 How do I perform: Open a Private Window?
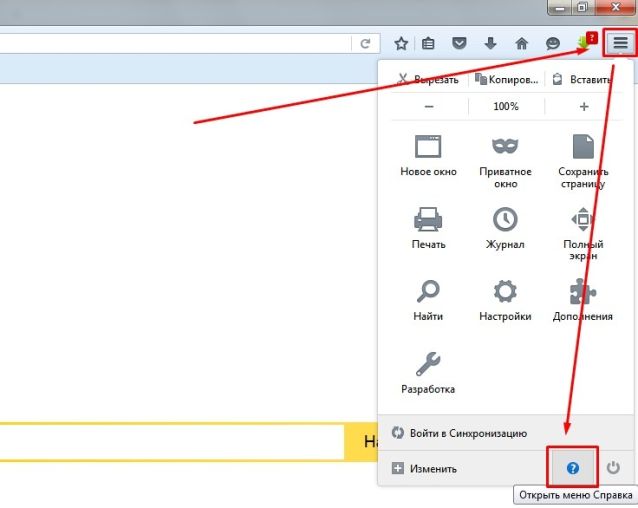coord(505,149)
